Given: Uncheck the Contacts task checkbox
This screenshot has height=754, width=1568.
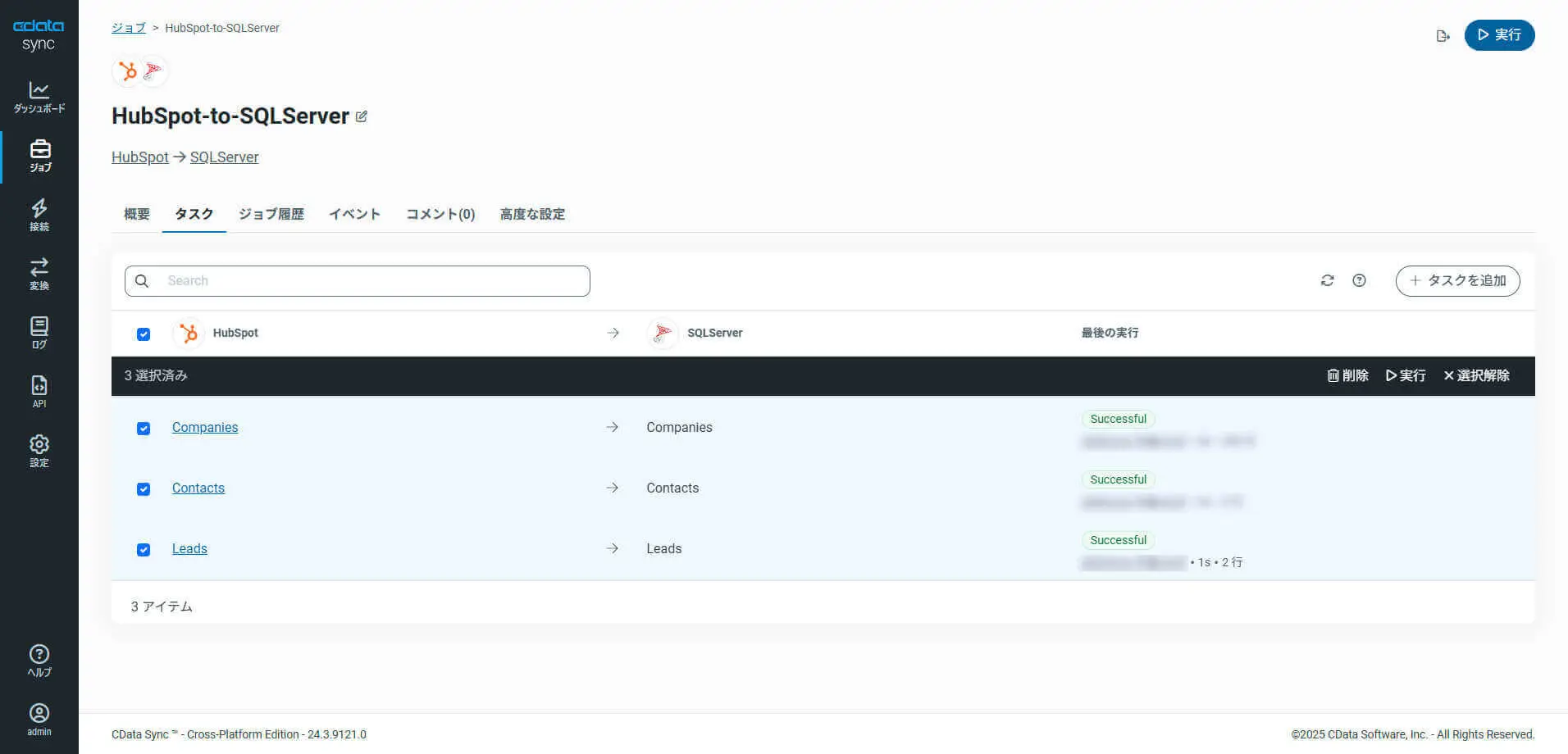Looking at the screenshot, I should coord(144,489).
